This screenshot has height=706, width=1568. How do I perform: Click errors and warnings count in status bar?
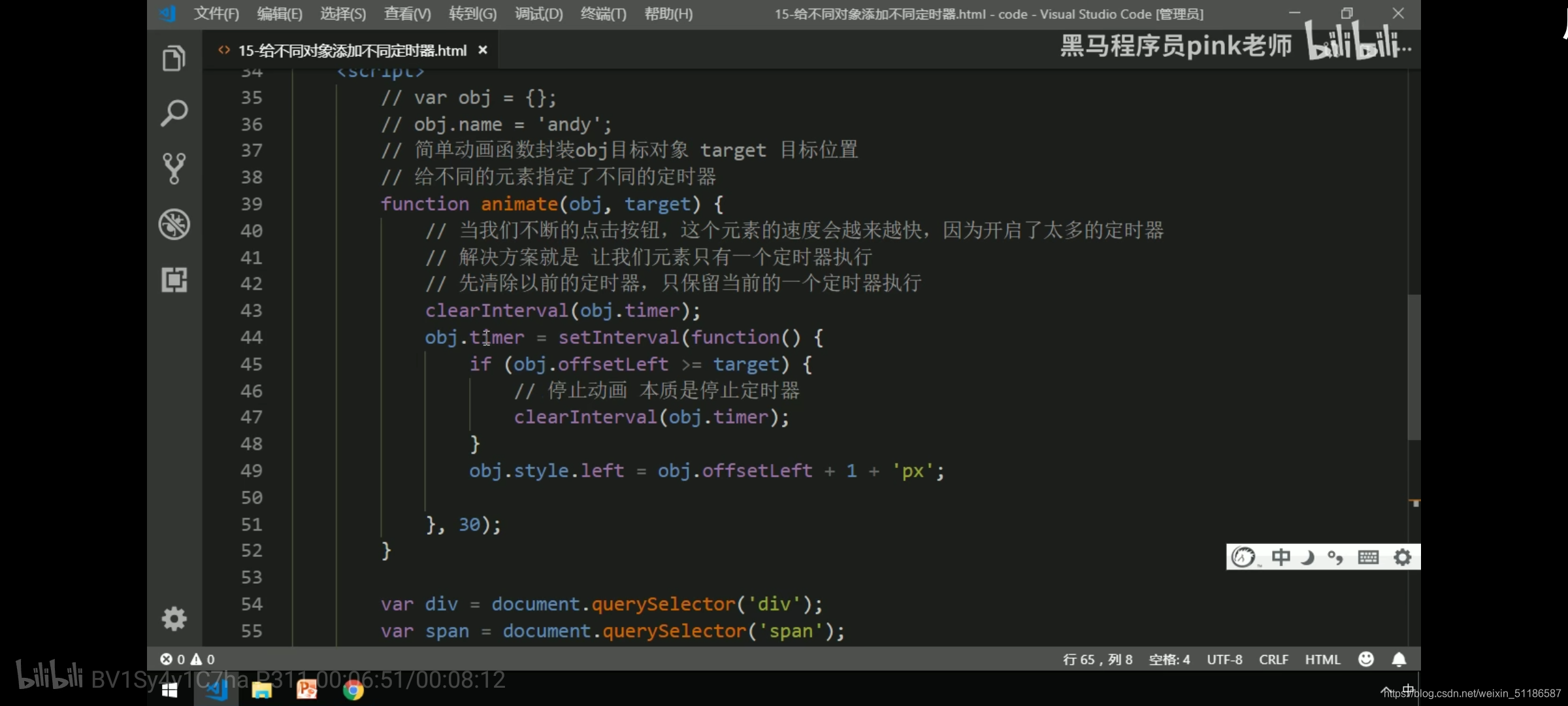pos(188,660)
